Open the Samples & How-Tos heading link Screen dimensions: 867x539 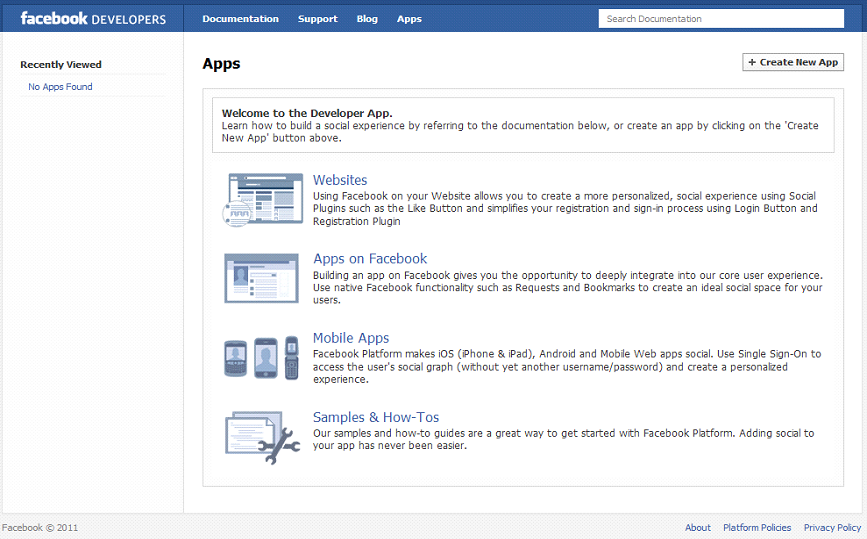[x=376, y=417]
